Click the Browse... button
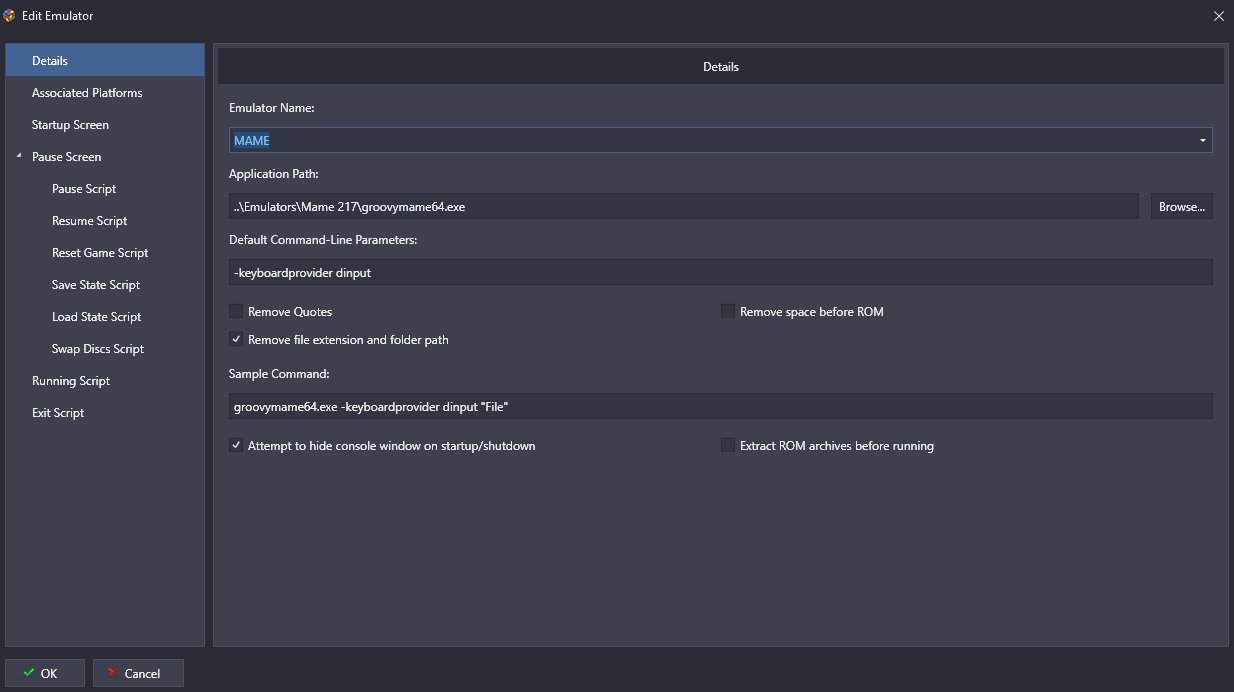This screenshot has width=1234, height=692. tap(1181, 206)
